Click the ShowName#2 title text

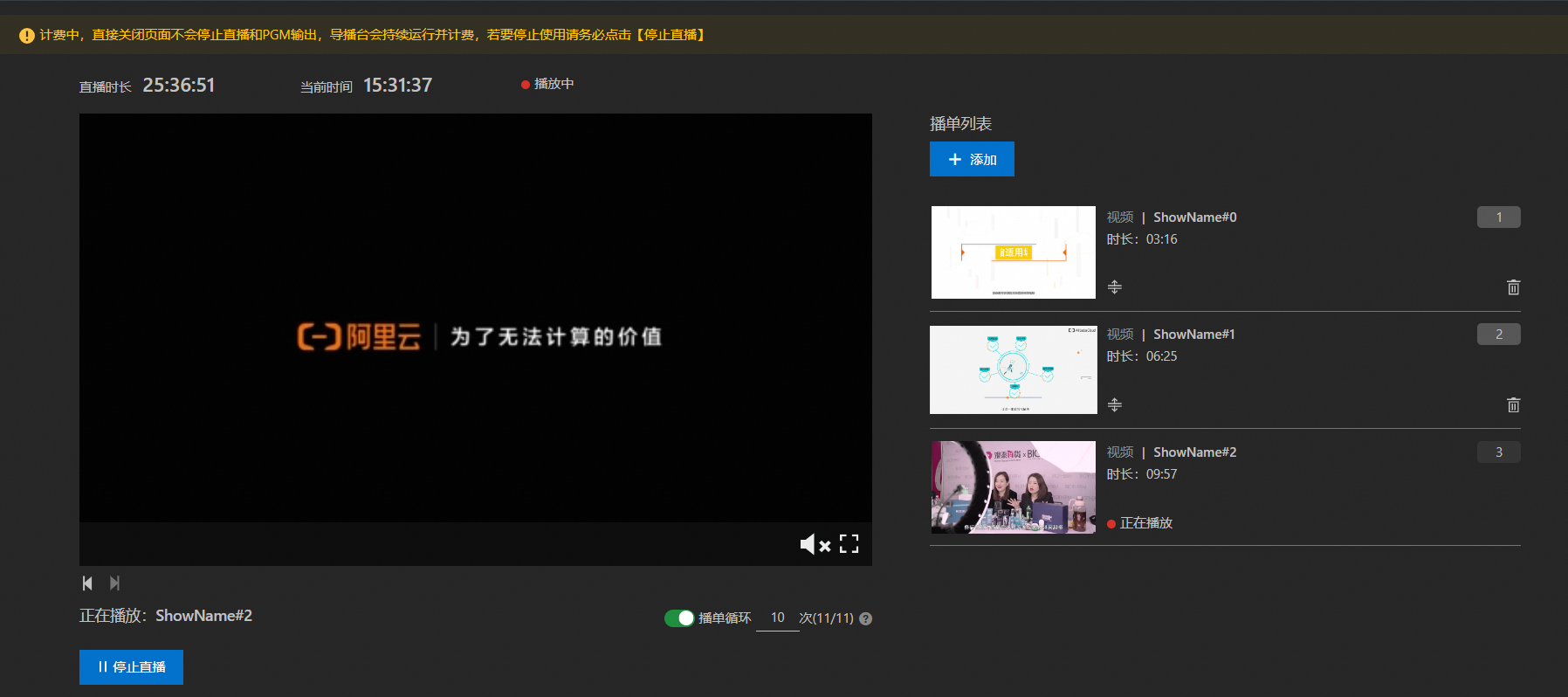click(1194, 452)
